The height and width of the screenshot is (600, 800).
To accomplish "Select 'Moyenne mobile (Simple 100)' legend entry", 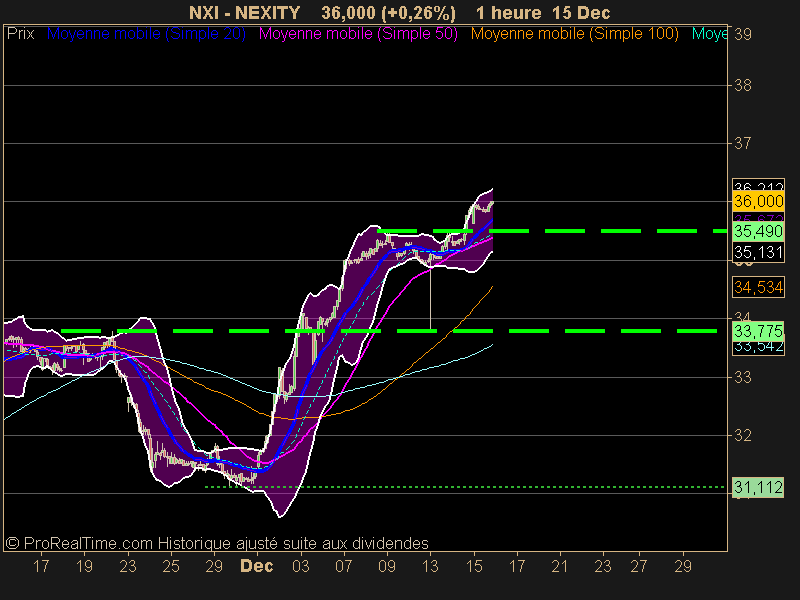I will (574, 34).
